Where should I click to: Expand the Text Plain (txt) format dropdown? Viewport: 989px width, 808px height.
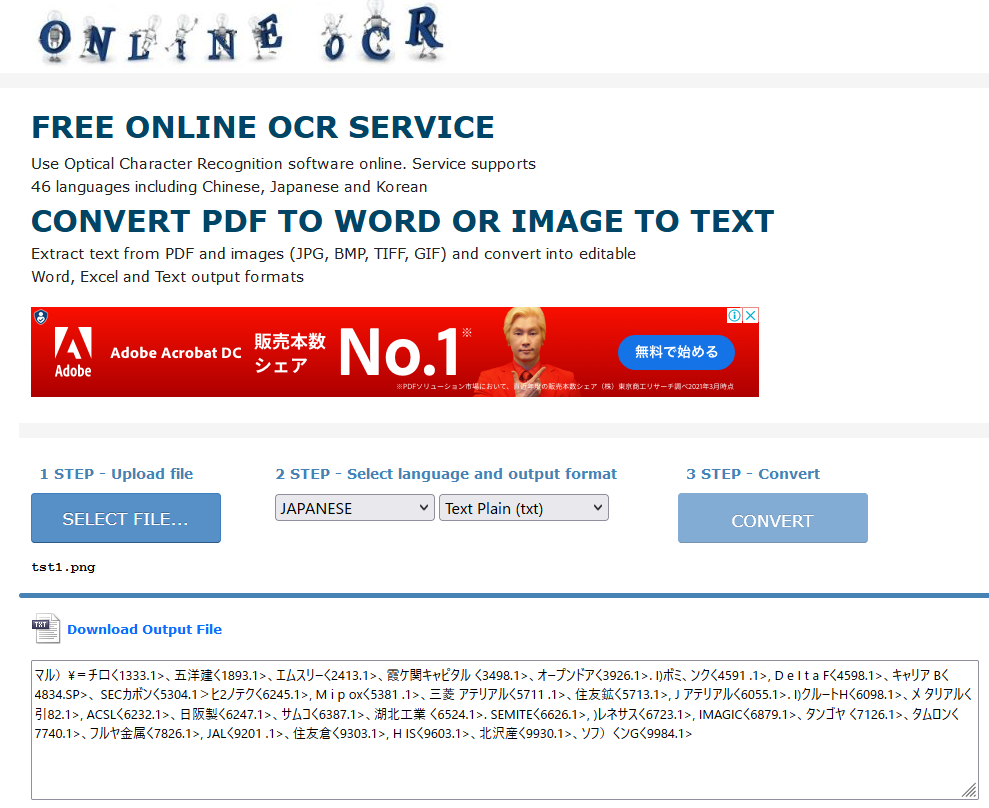[523, 508]
